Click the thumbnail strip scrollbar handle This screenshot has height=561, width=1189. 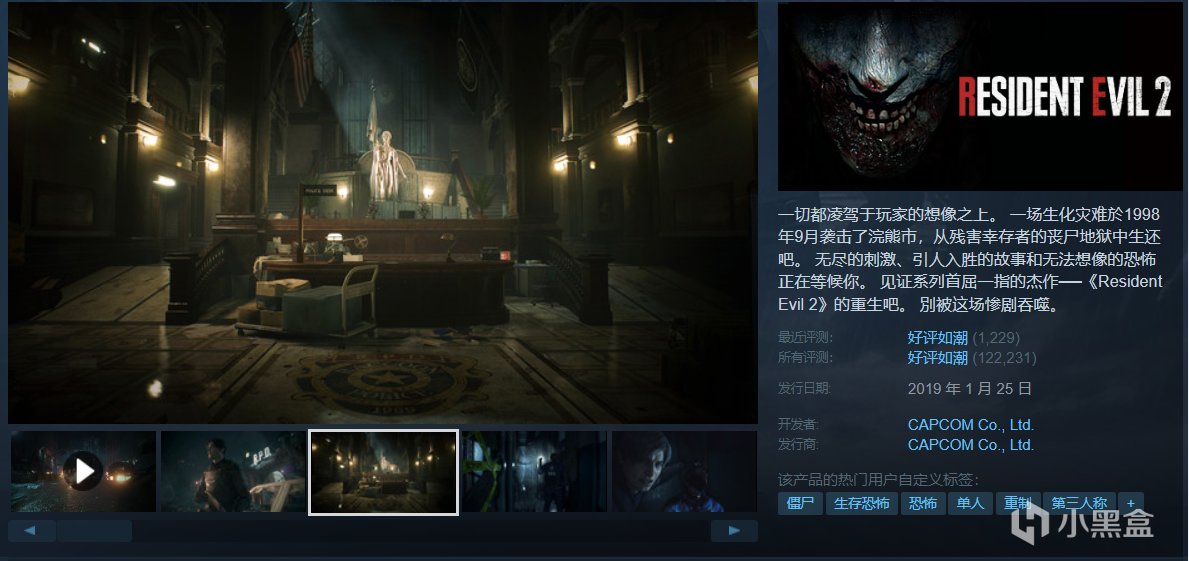(95, 531)
